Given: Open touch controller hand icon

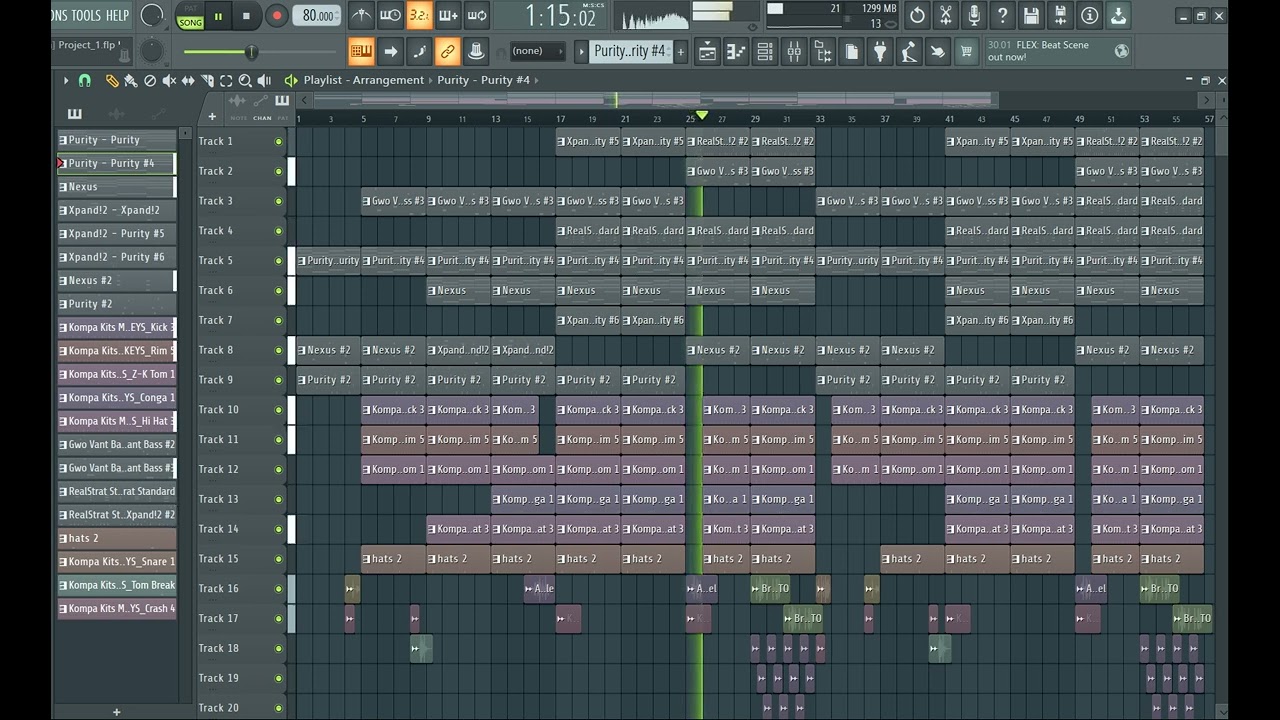Looking at the screenshot, I should (x=939, y=52).
